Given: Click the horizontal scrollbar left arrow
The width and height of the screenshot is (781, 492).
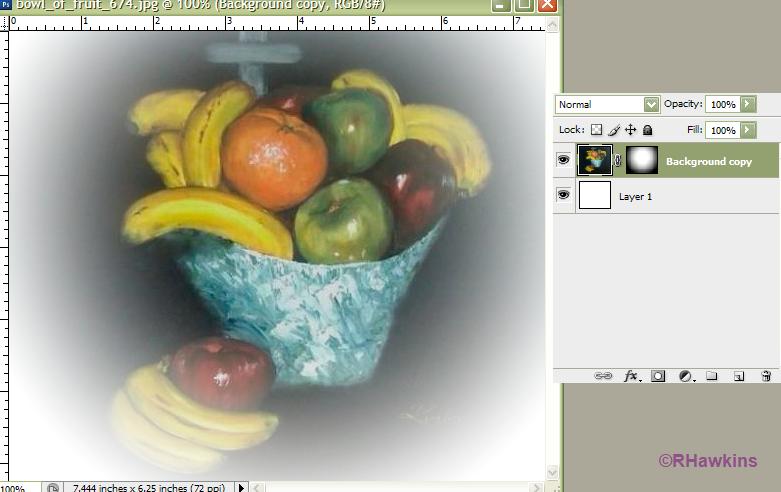Looking at the screenshot, I should (256, 487).
